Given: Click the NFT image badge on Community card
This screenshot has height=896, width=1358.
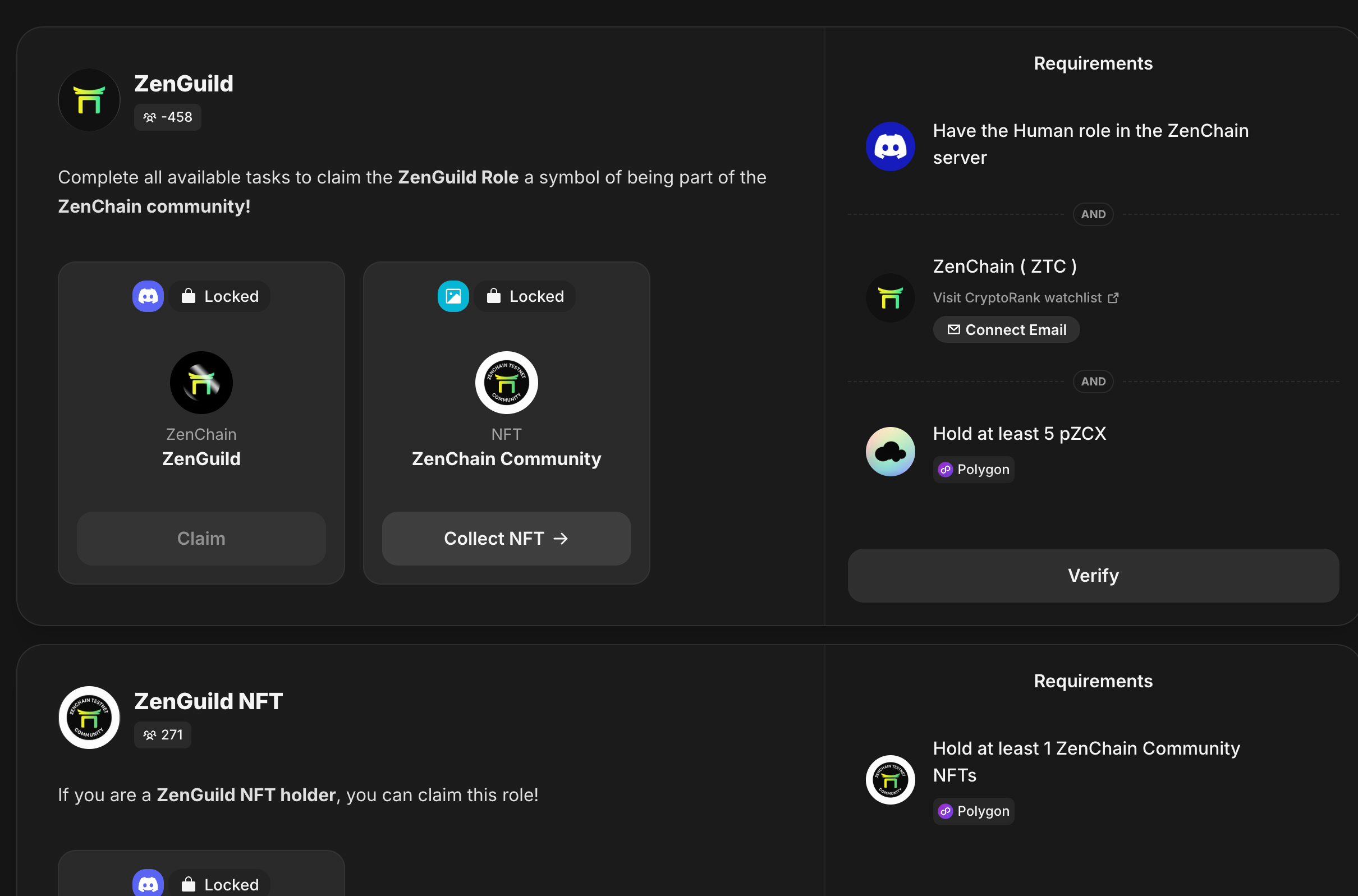Looking at the screenshot, I should coord(453,296).
